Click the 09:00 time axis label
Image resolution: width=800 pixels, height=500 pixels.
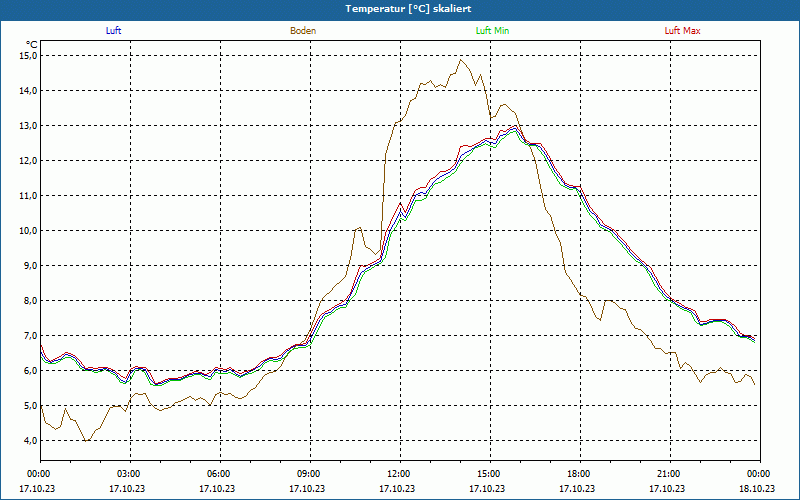[310, 474]
